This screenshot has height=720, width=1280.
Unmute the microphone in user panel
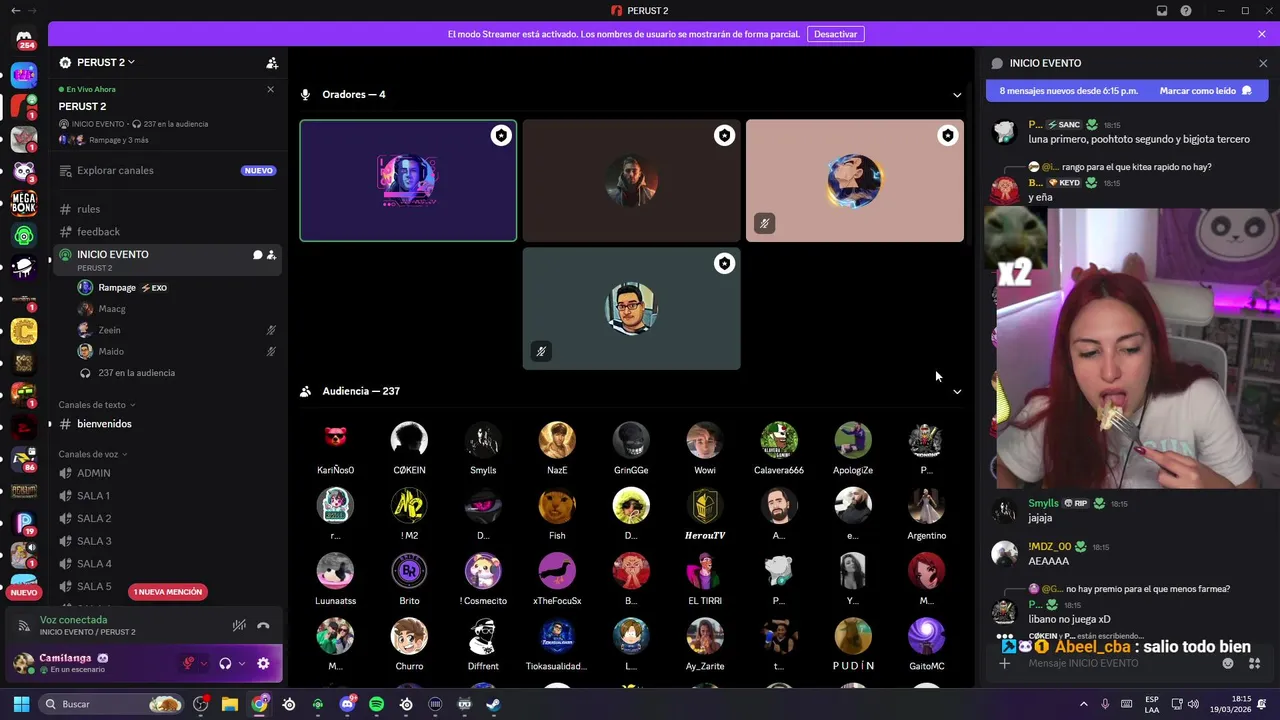coord(188,663)
